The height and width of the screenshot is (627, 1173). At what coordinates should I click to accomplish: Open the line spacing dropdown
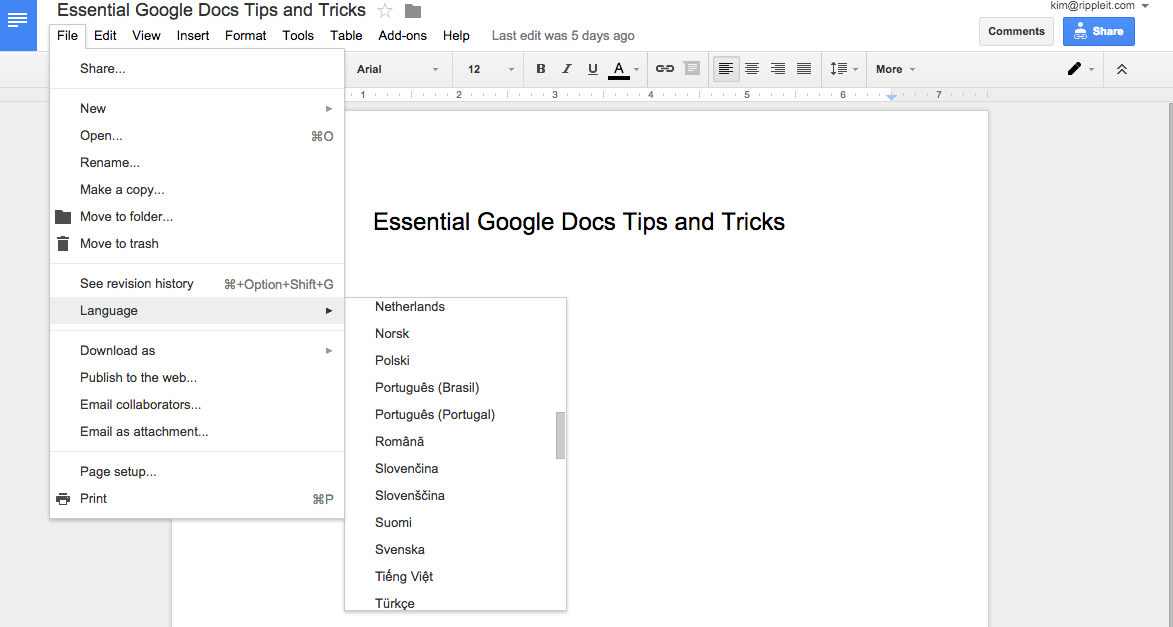844,69
